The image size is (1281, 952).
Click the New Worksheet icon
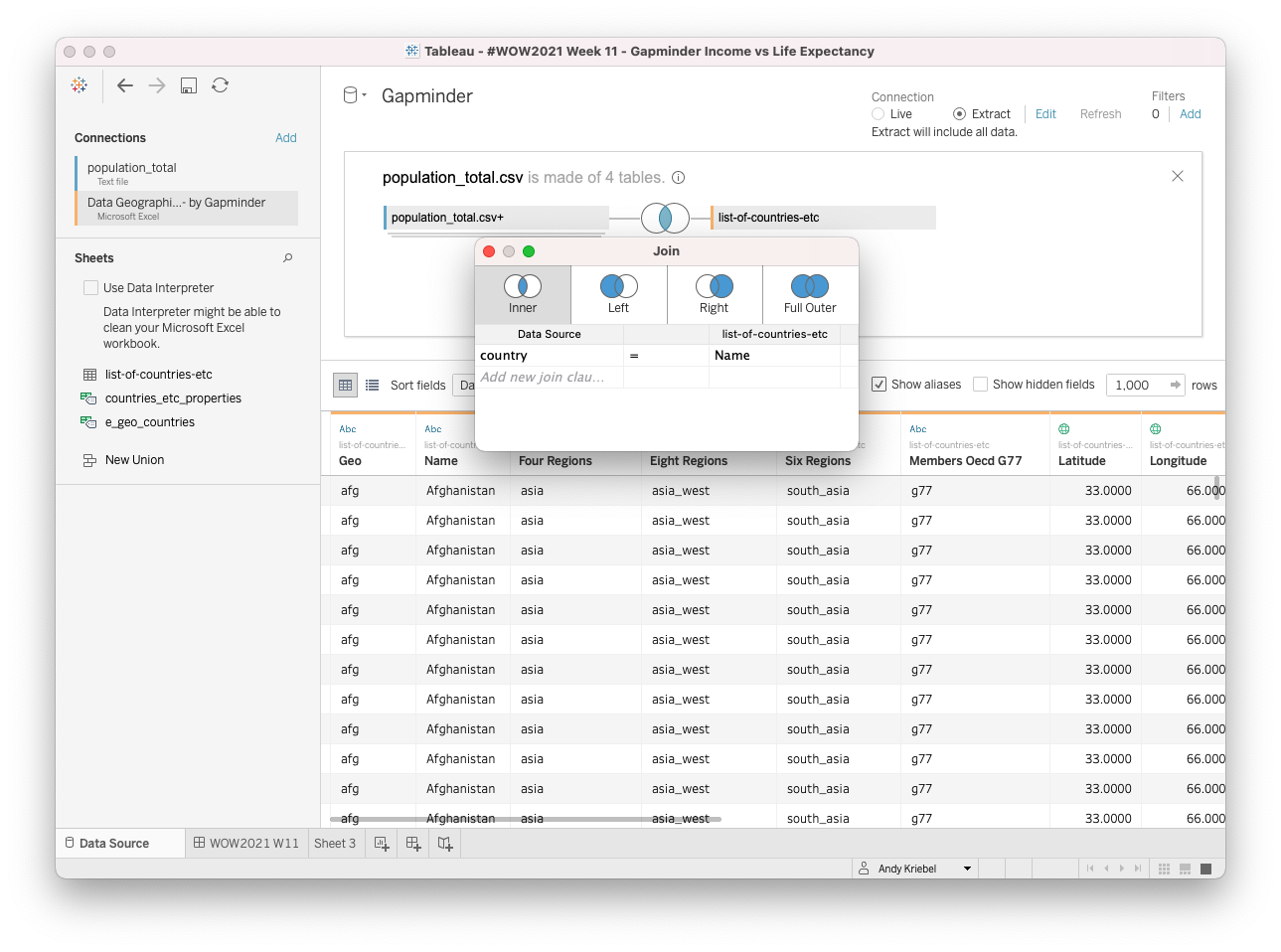click(382, 844)
